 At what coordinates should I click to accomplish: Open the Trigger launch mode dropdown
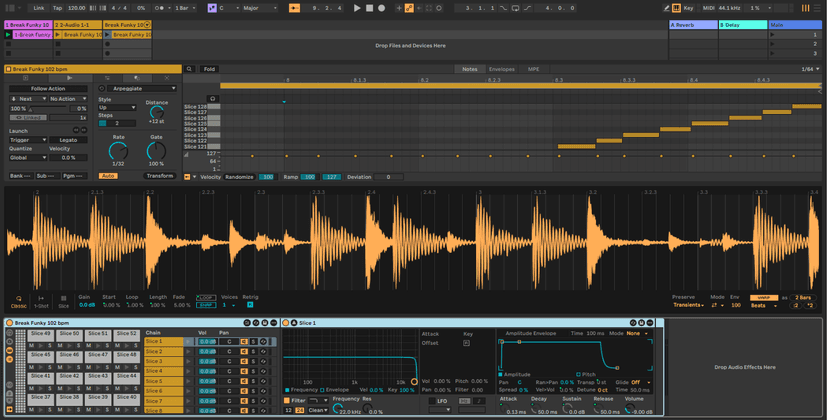pyautogui.click(x=28, y=140)
